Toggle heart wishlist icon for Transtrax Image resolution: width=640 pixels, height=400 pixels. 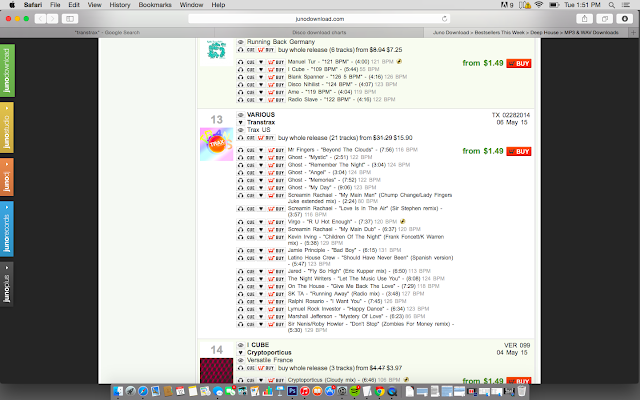[240, 122]
